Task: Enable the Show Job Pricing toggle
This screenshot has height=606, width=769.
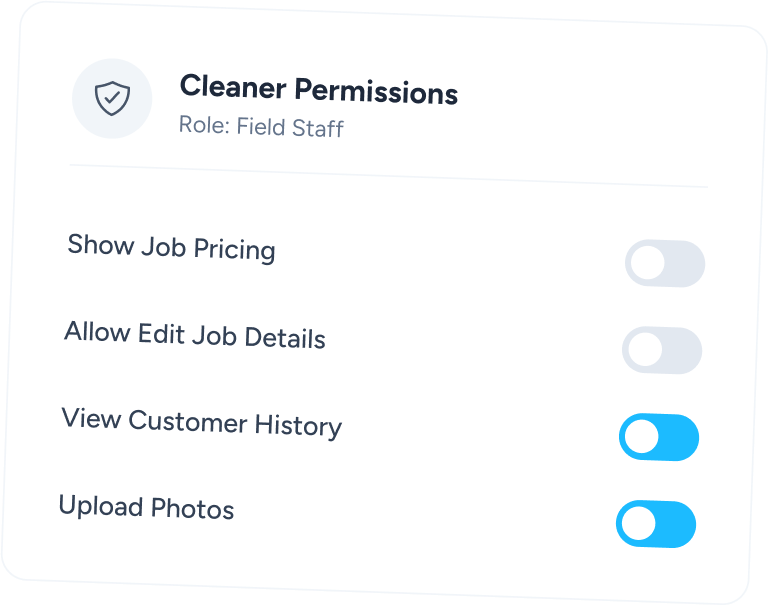Action: (665, 264)
